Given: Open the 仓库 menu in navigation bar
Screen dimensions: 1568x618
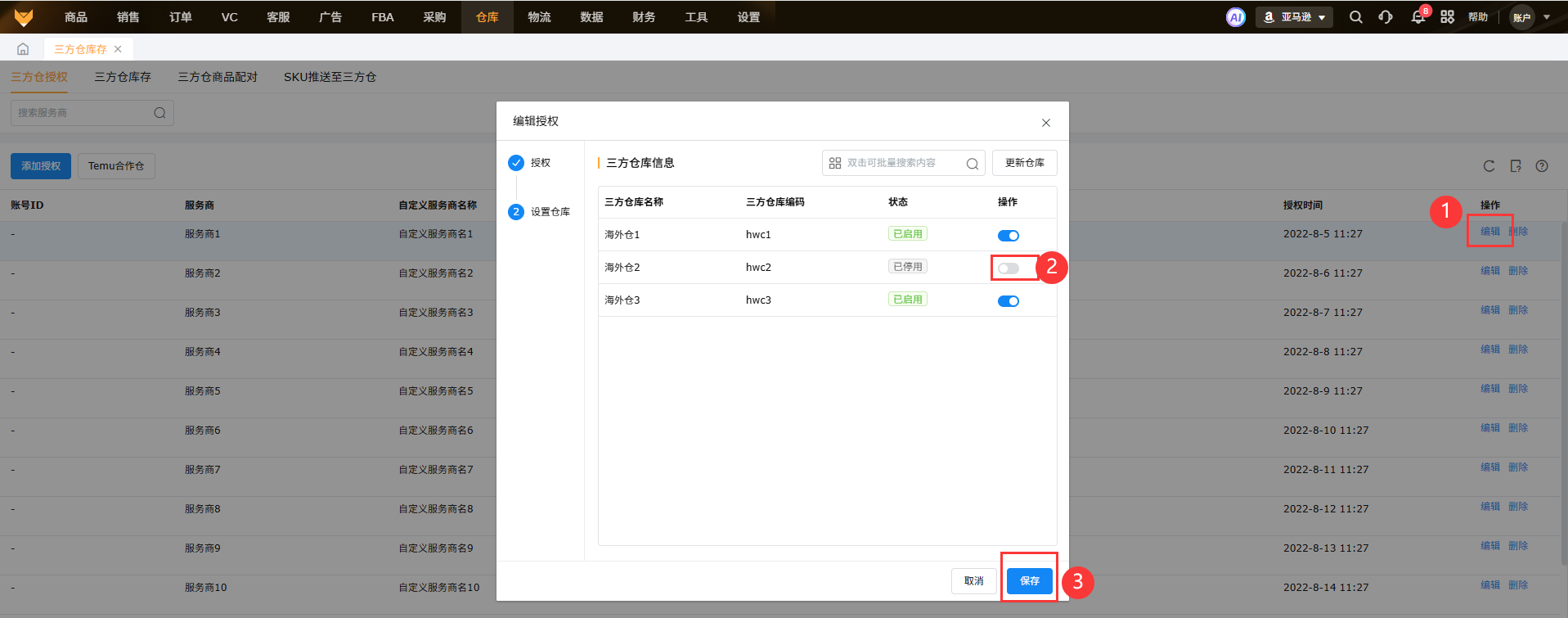Looking at the screenshot, I should [487, 17].
